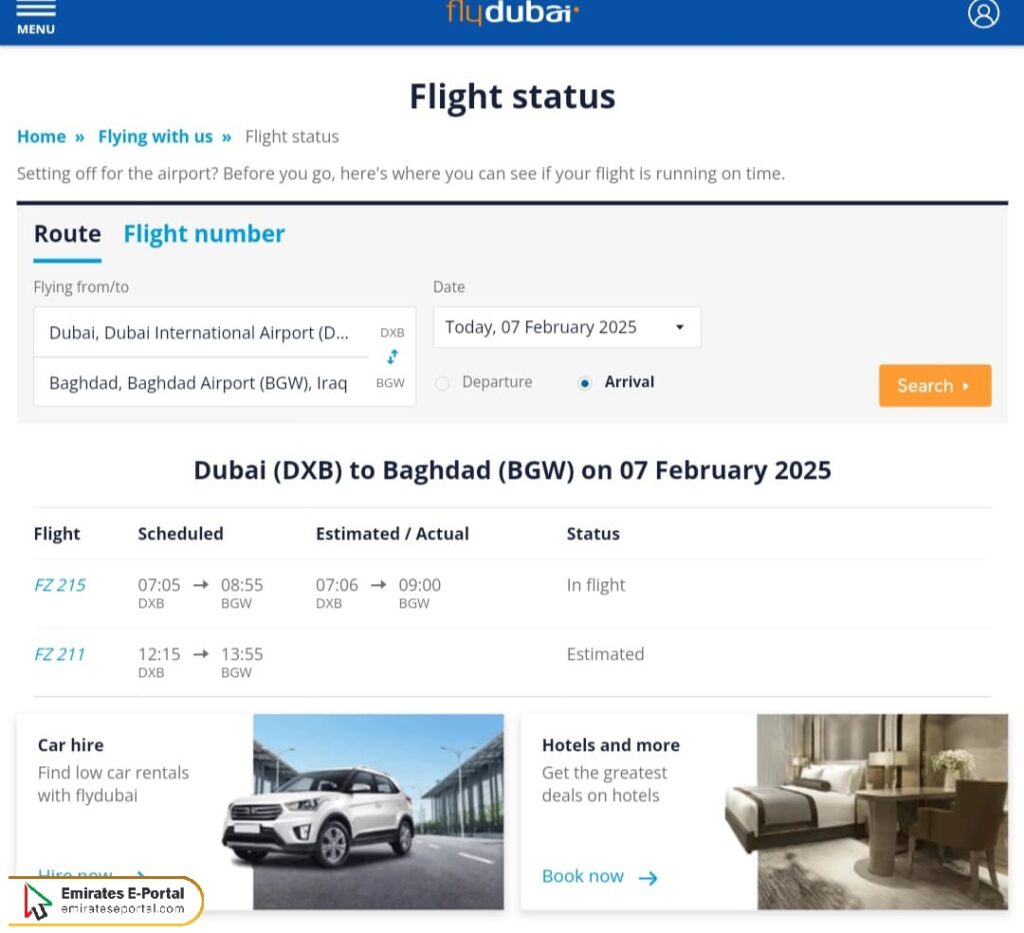The height and width of the screenshot is (933, 1024).
Task: Click the account profile icon
Action: [983, 16]
